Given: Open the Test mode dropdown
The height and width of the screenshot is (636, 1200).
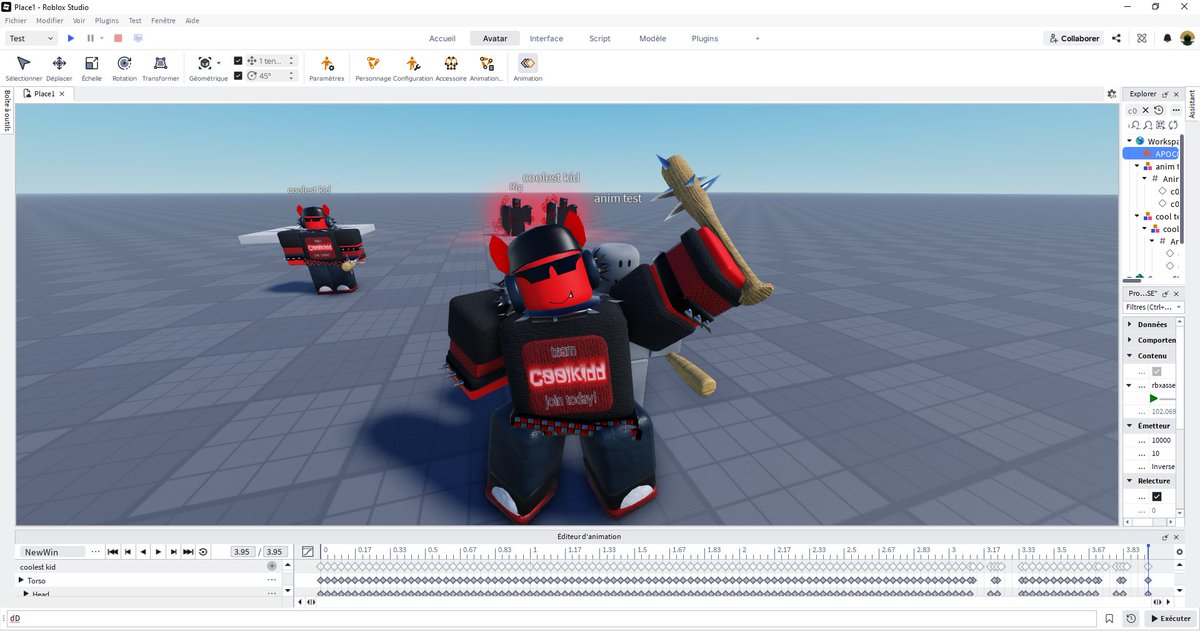Looking at the screenshot, I should (x=32, y=38).
